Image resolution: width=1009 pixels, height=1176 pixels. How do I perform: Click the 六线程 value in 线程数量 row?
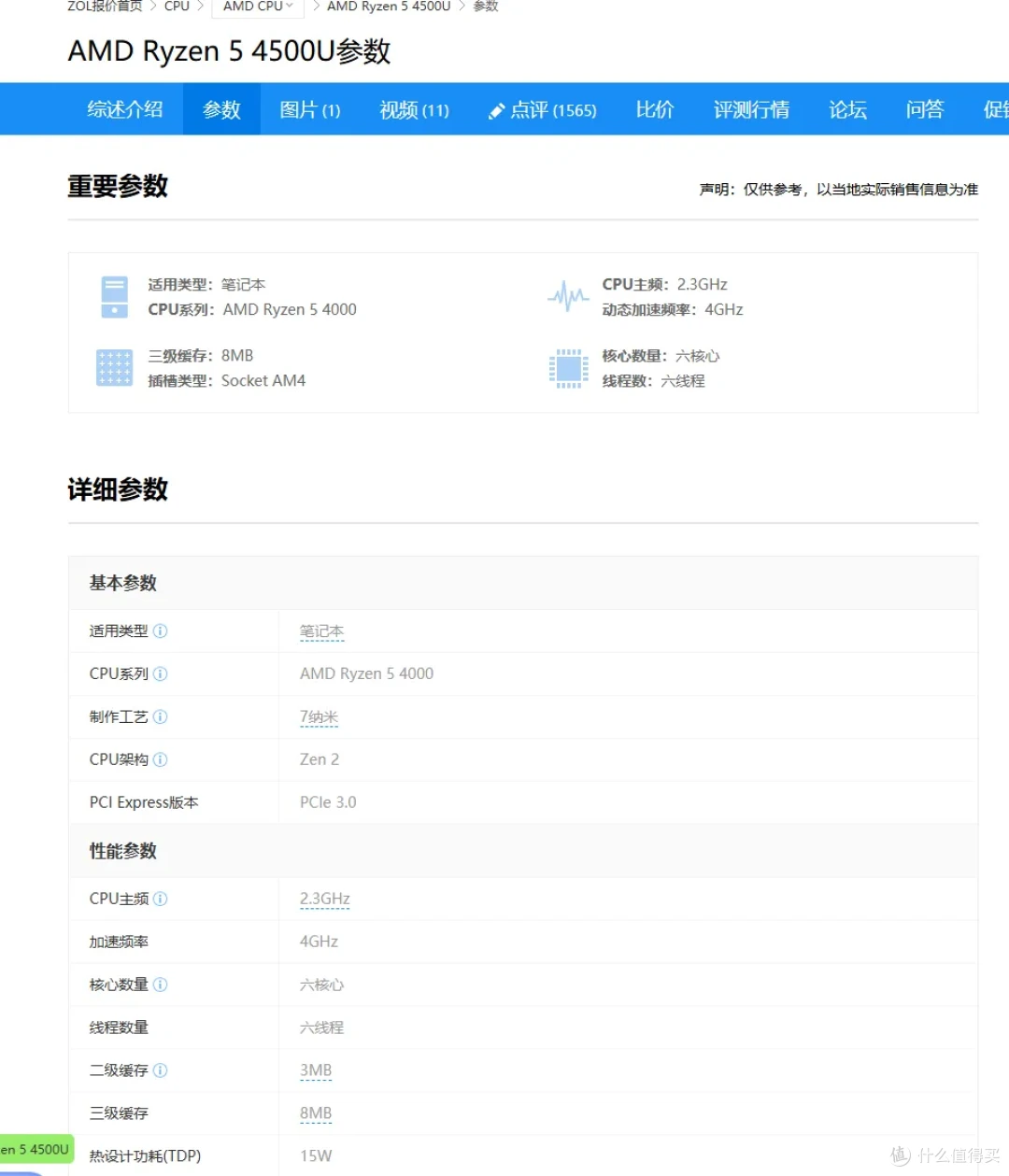321,1027
